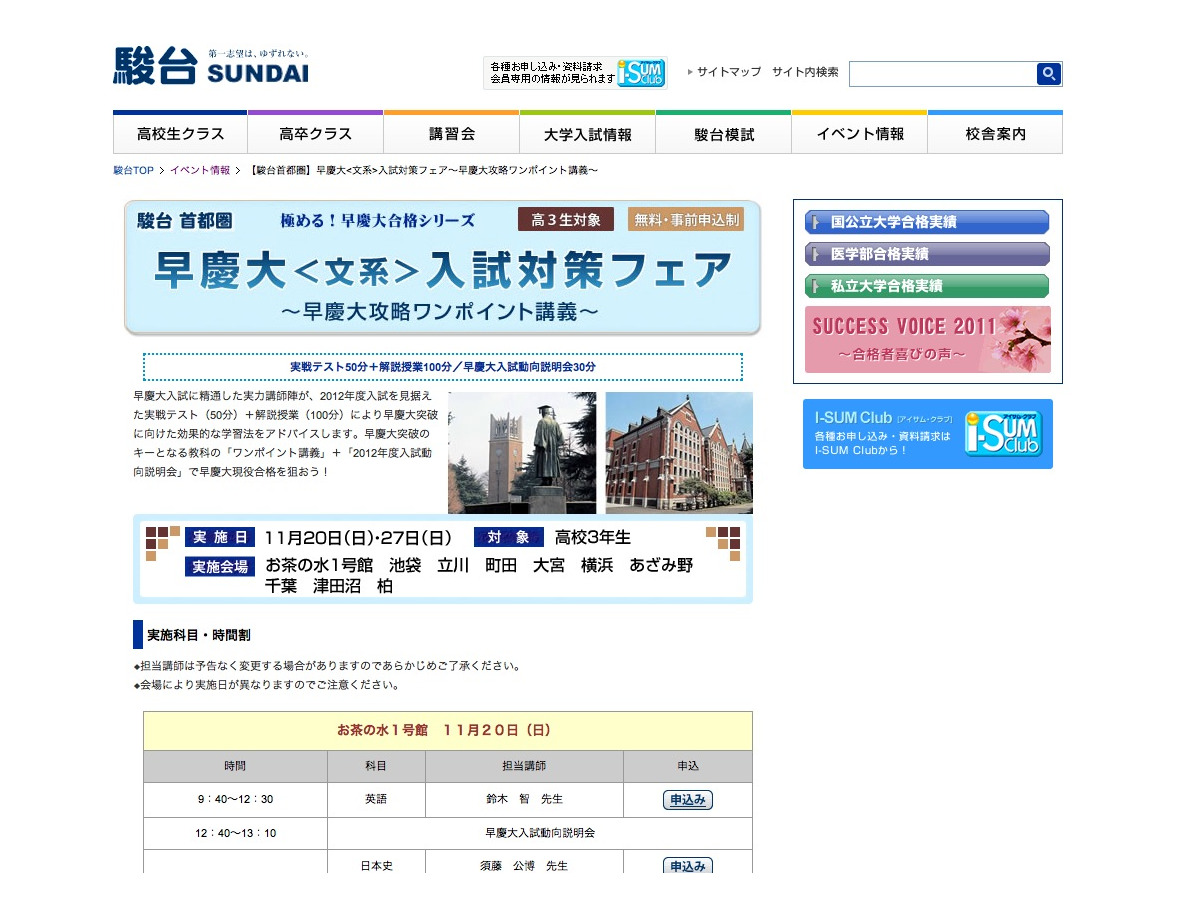Click the red brick Keio building photo
The image size is (1200, 900).
tap(679, 453)
